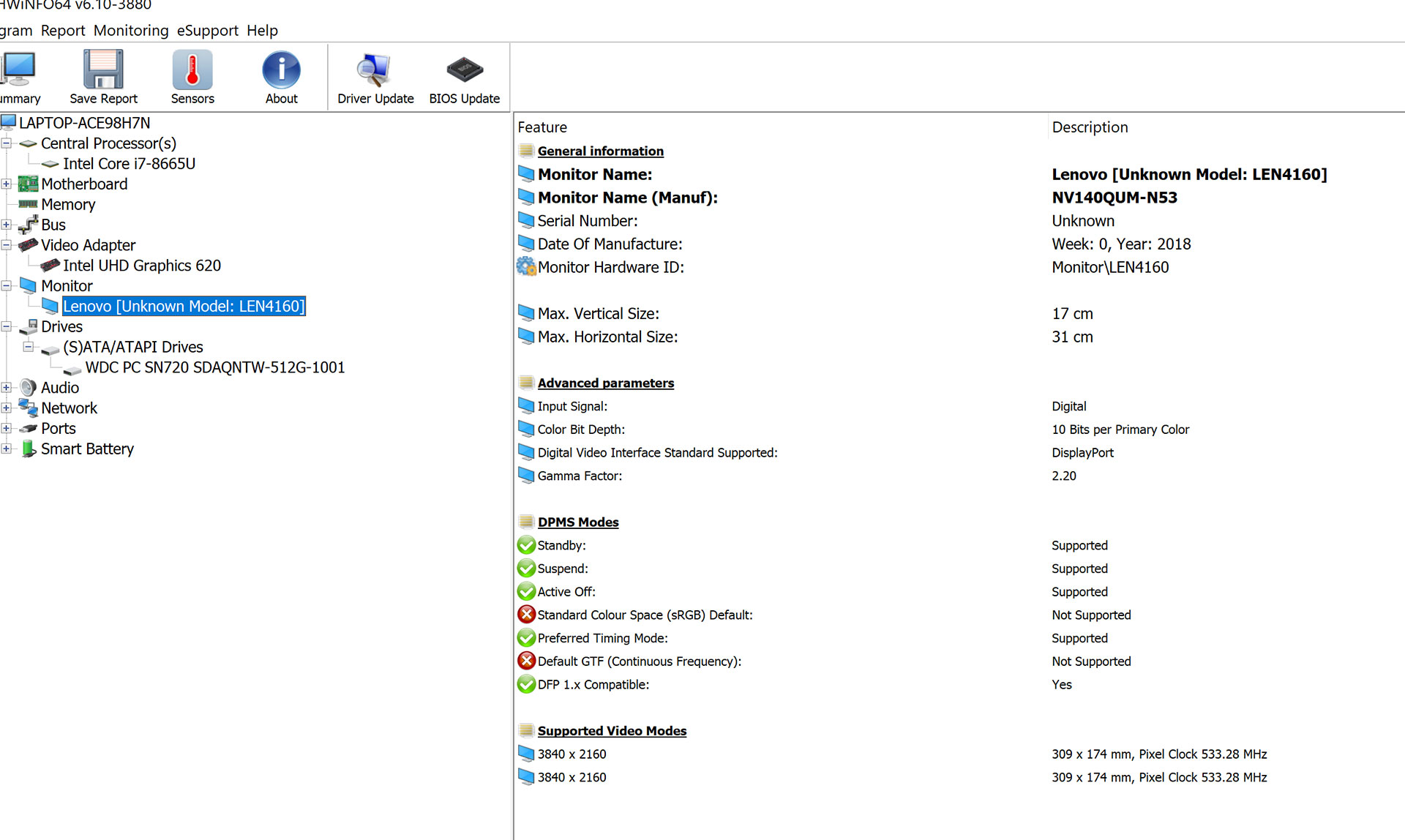
Task: Launch the BIOS Update tool
Action: (x=465, y=77)
